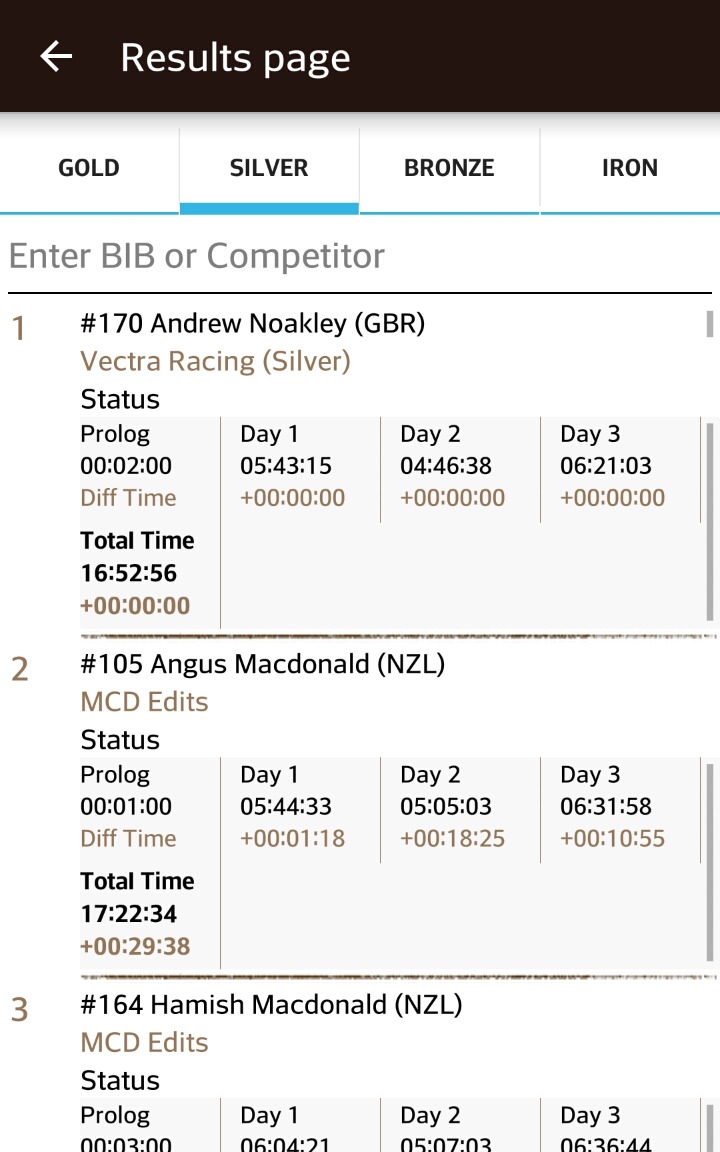Tap Andrew Noakley's Total Time 16:52:56
Viewport: 720px width, 1152px height.
(129, 573)
